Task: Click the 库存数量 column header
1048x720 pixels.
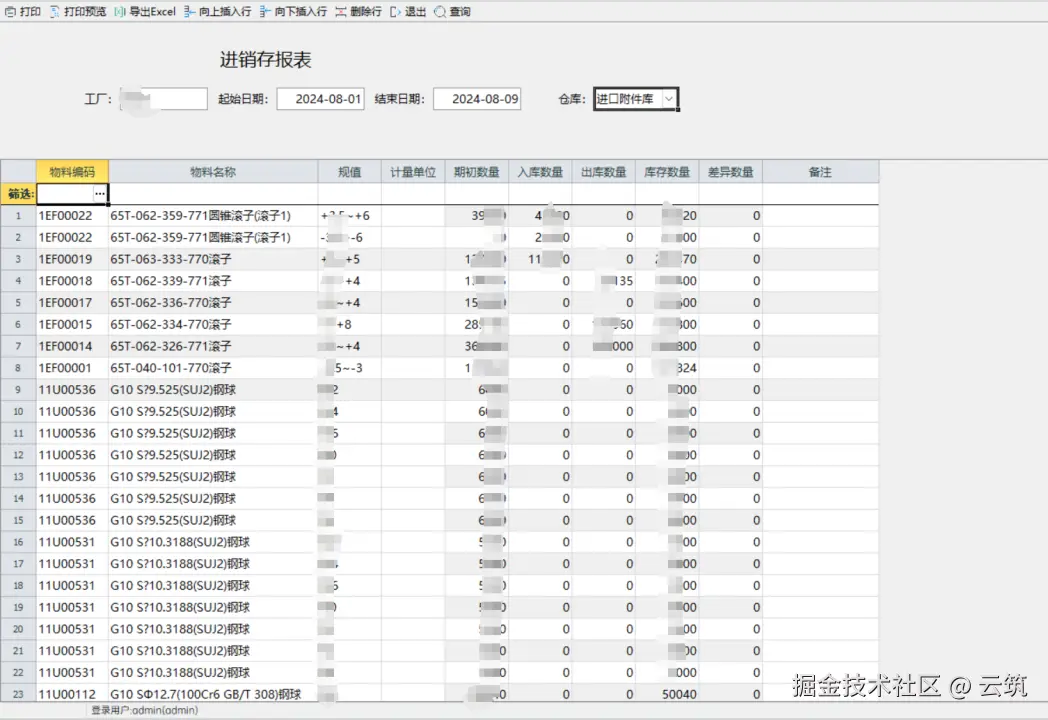Action: (667, 172)
